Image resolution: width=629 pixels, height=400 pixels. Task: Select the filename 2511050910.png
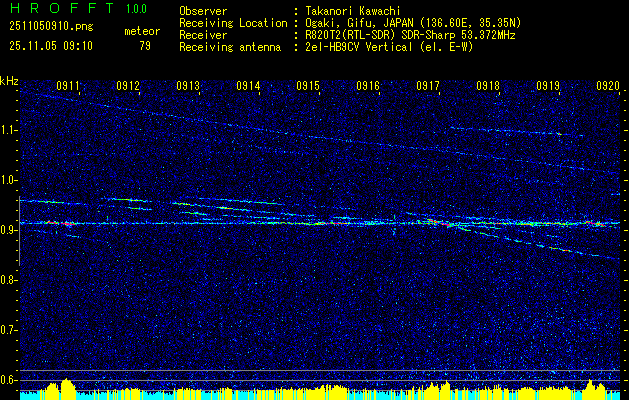51,27
